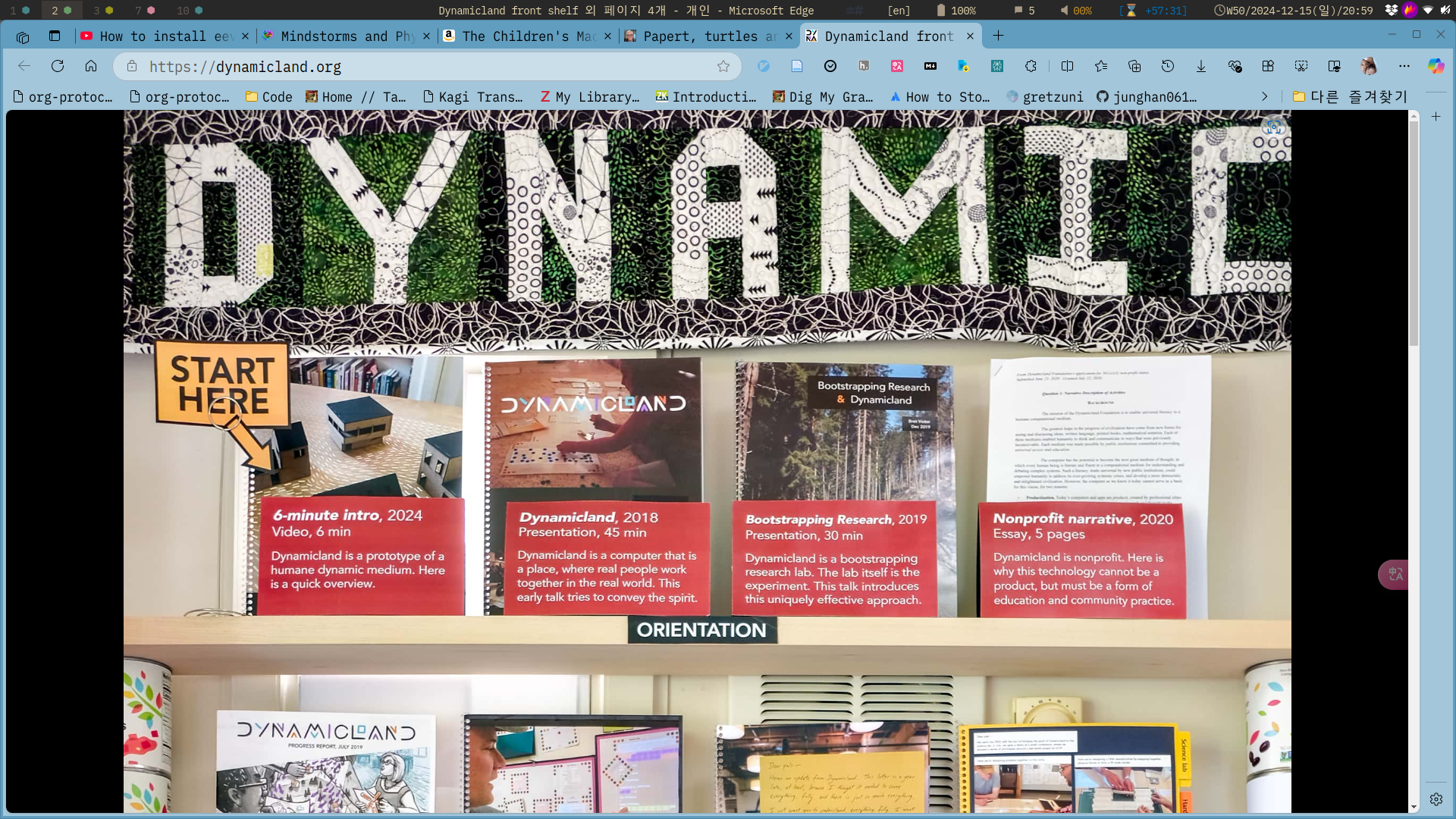Close the 'Dynamicland front' tab
The image size is (1456, 819).
tap(970, 36)
